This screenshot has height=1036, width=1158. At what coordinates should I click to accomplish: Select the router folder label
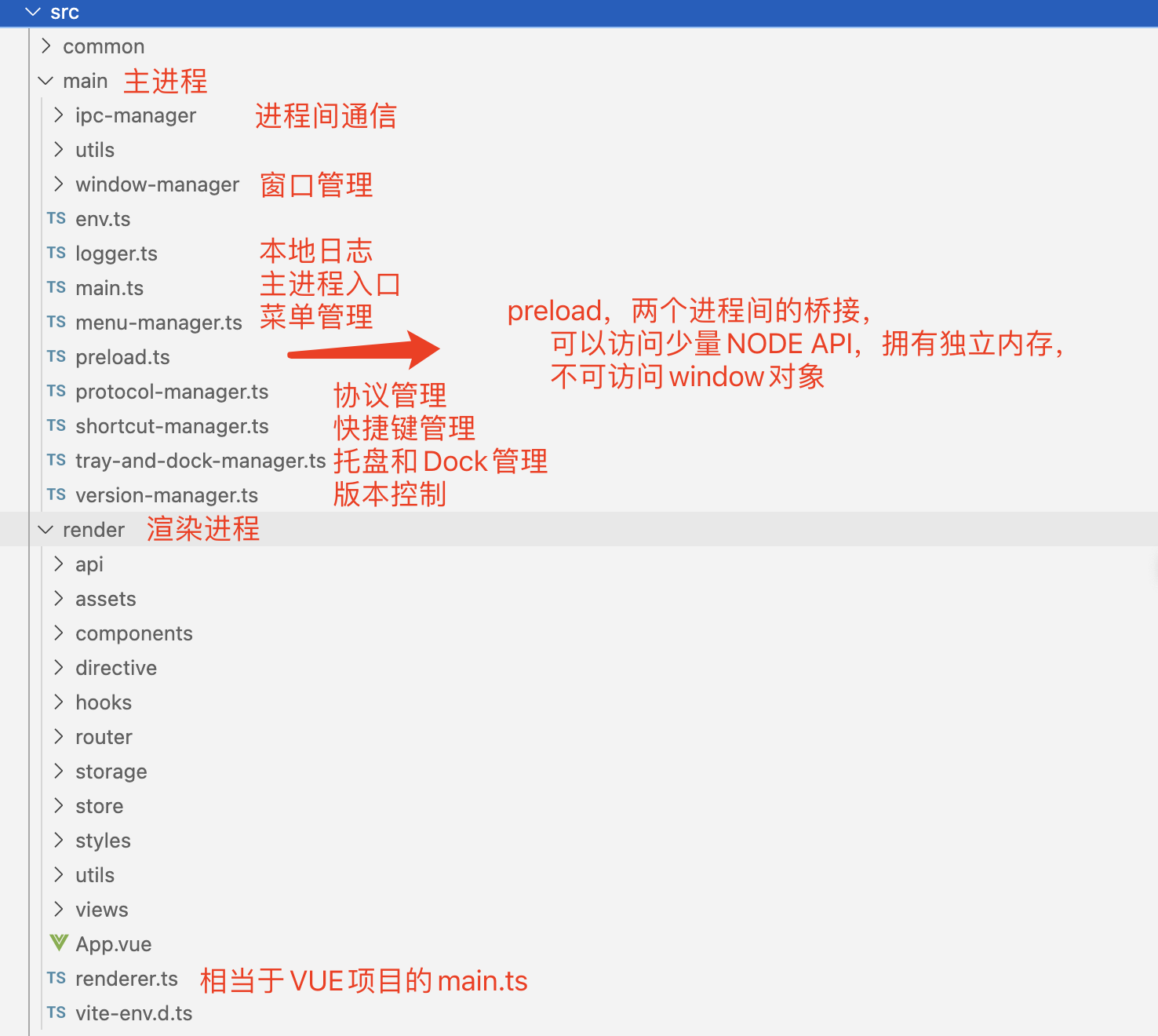[x=104, y=737]
